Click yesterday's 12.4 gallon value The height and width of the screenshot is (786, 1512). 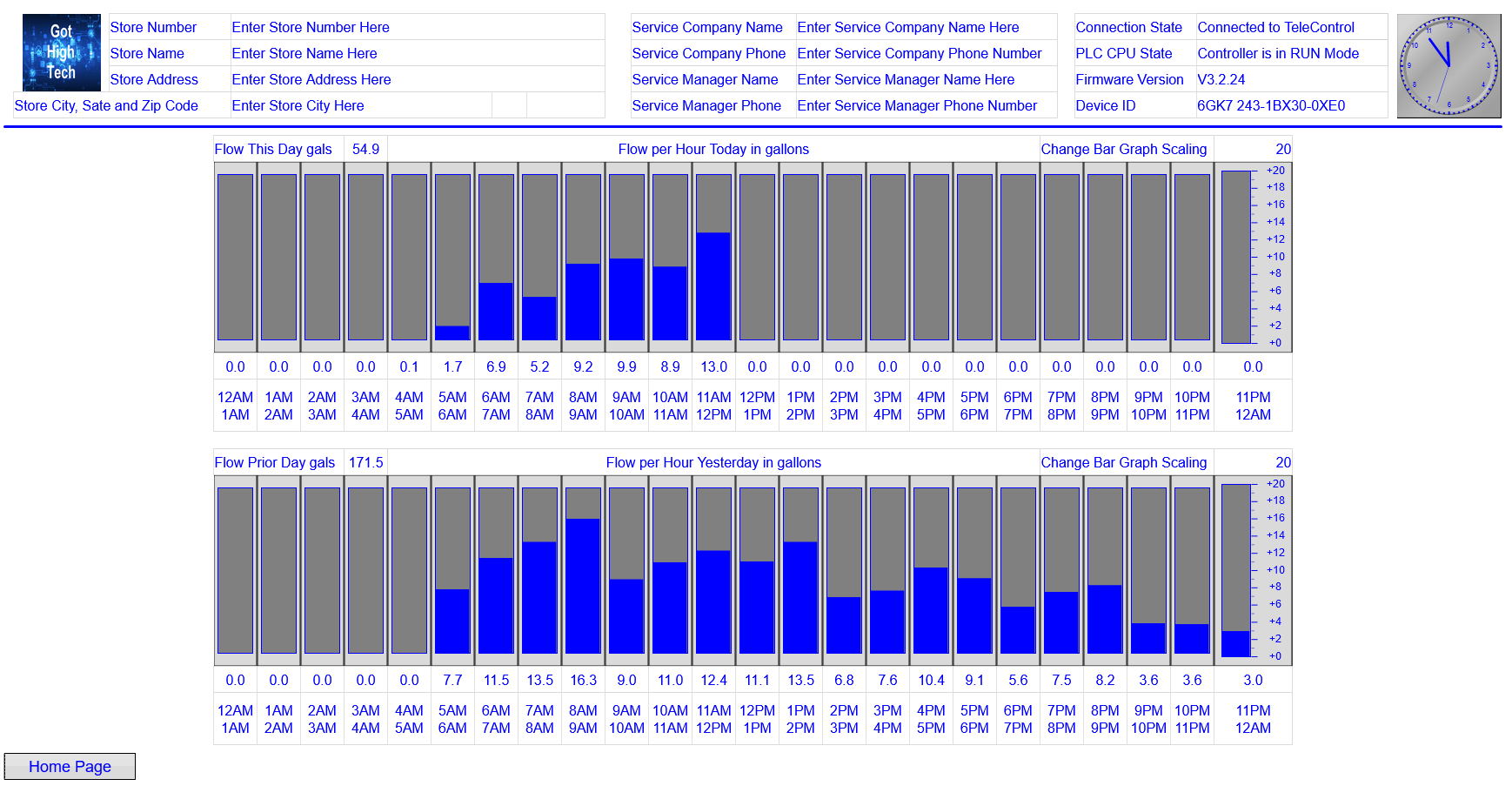coord(713,680)
